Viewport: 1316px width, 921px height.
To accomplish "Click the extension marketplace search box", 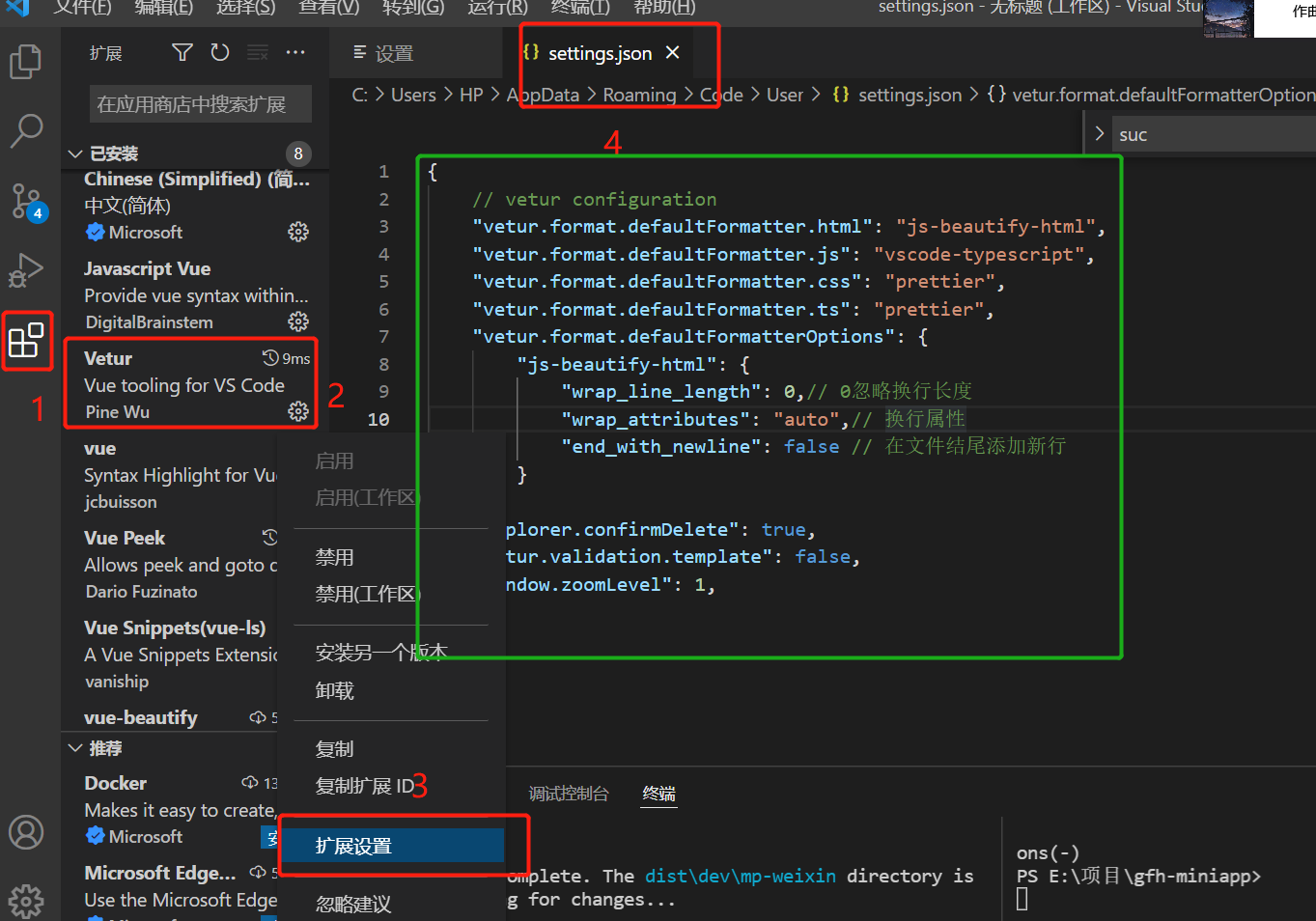I will click(201, 104).
